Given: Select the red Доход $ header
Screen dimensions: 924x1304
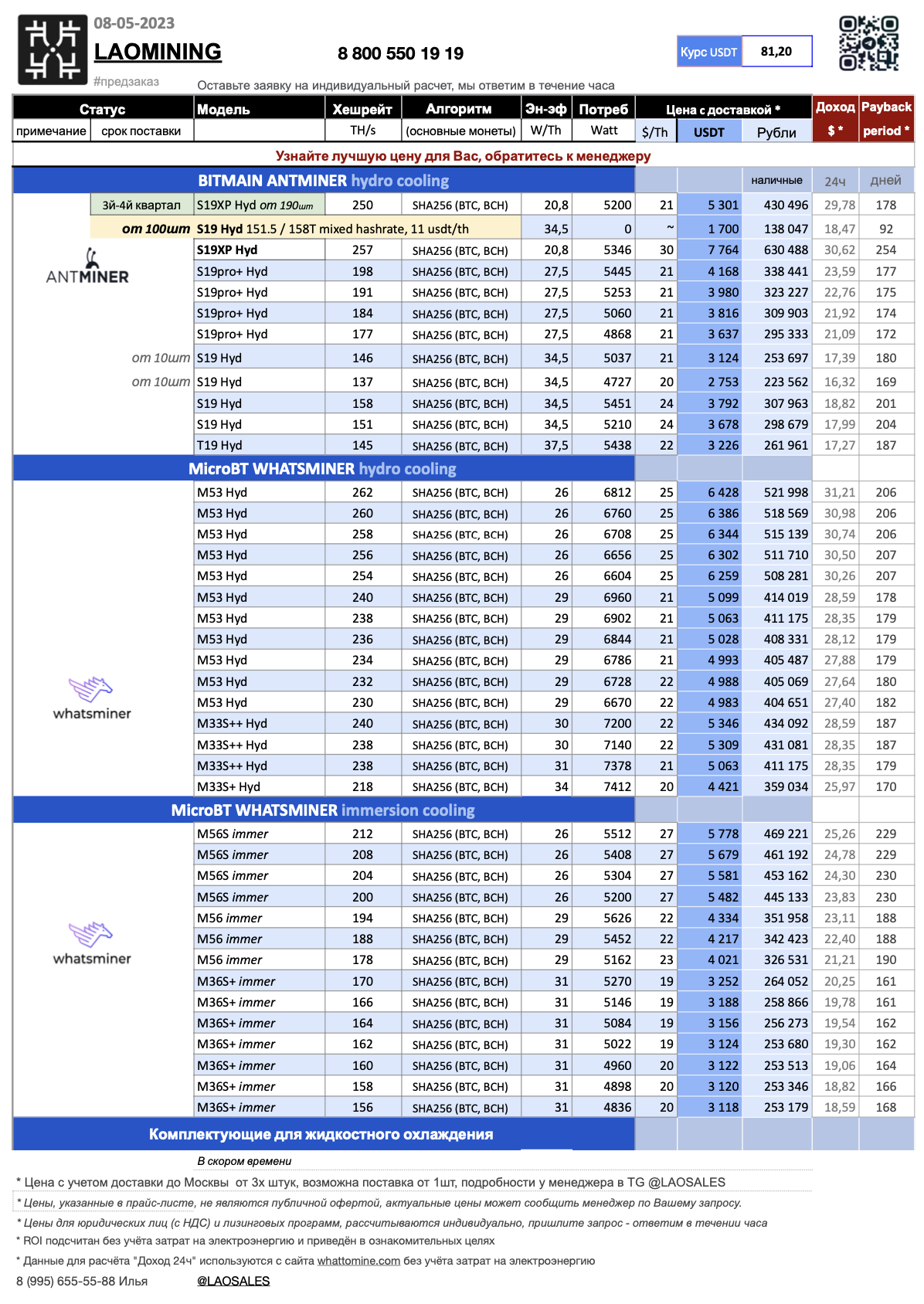Looking at the screenshot, I should pos(835,118).
